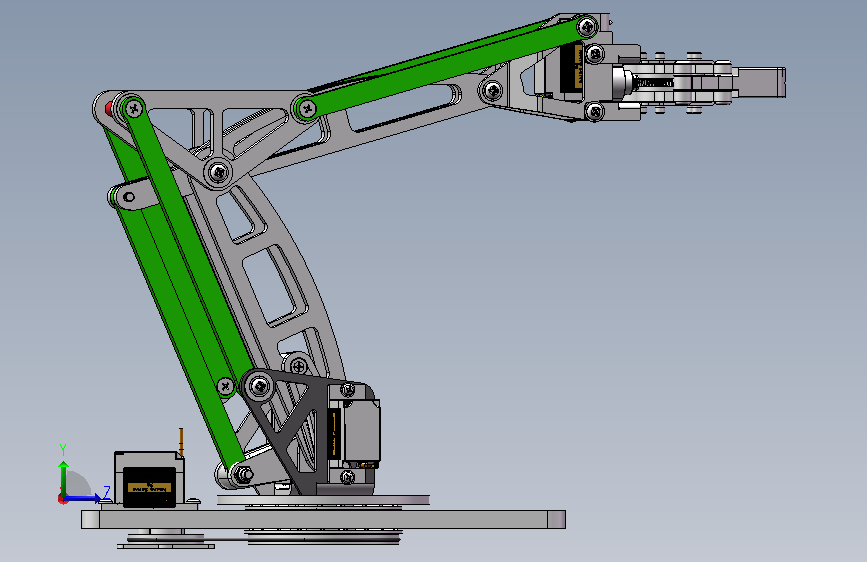This screenshot has height=562, width=867.
Task: Click the blue Z axis arrow of triad
Action: point(83,499)
